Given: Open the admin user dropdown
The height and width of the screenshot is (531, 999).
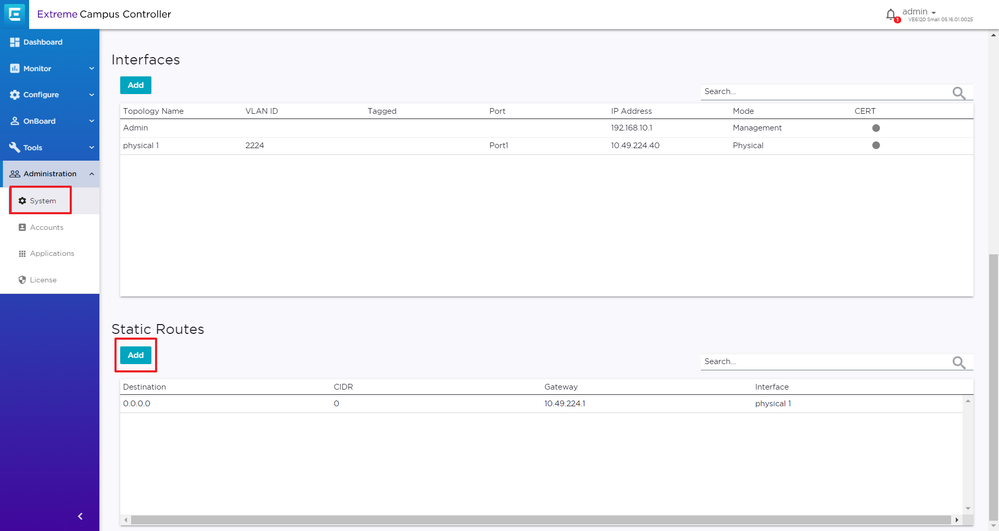Looking at the screenshot, I should [x=919, y=12].
